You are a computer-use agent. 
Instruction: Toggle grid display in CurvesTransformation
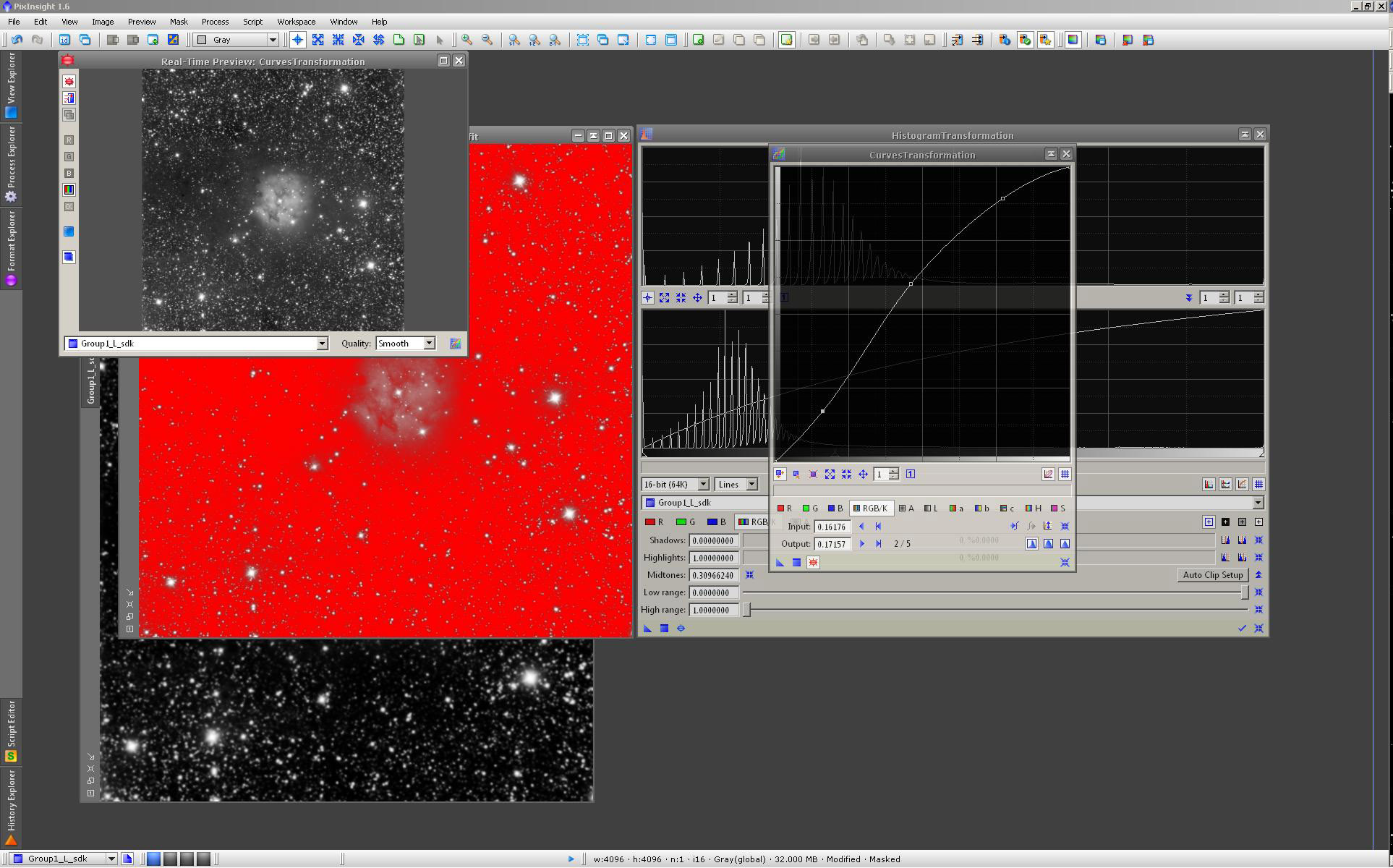(1065, 475)
